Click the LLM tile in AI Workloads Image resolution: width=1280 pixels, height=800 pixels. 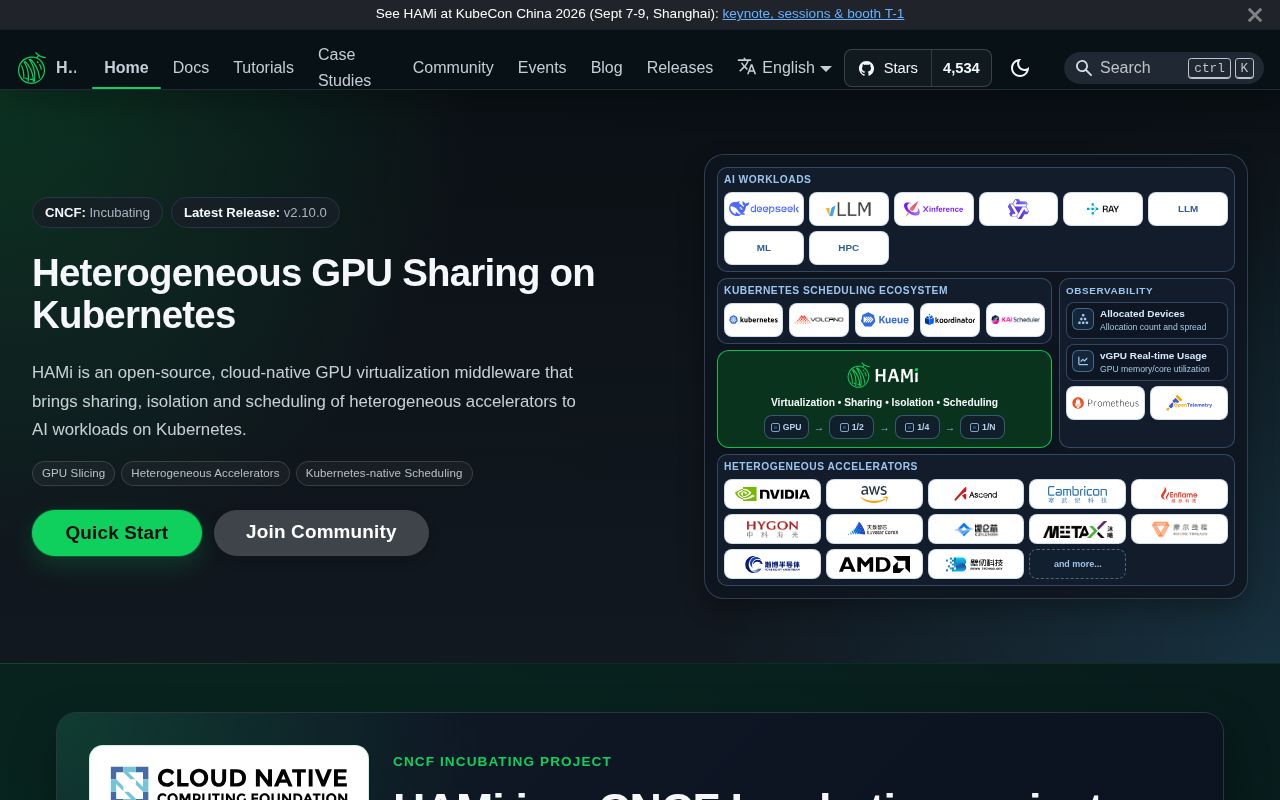pyautogui.click(x=1188, y=209)
